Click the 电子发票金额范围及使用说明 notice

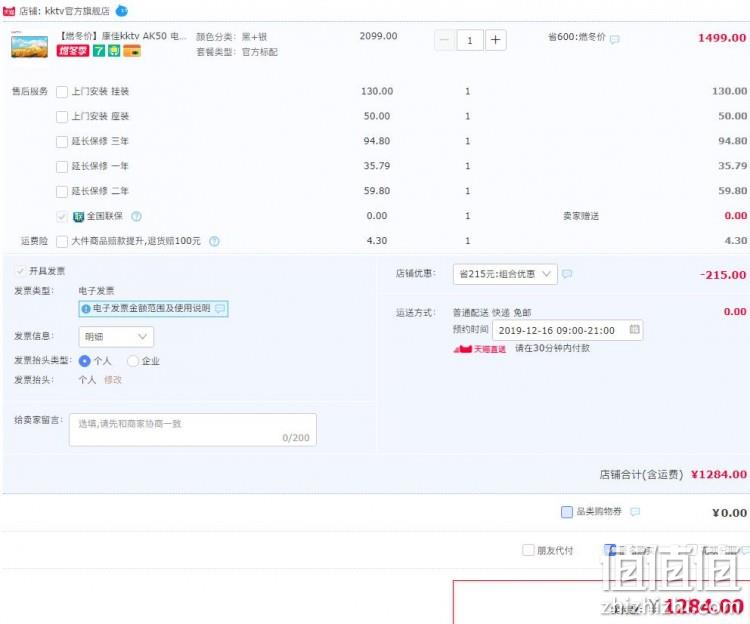pos(153,308)
